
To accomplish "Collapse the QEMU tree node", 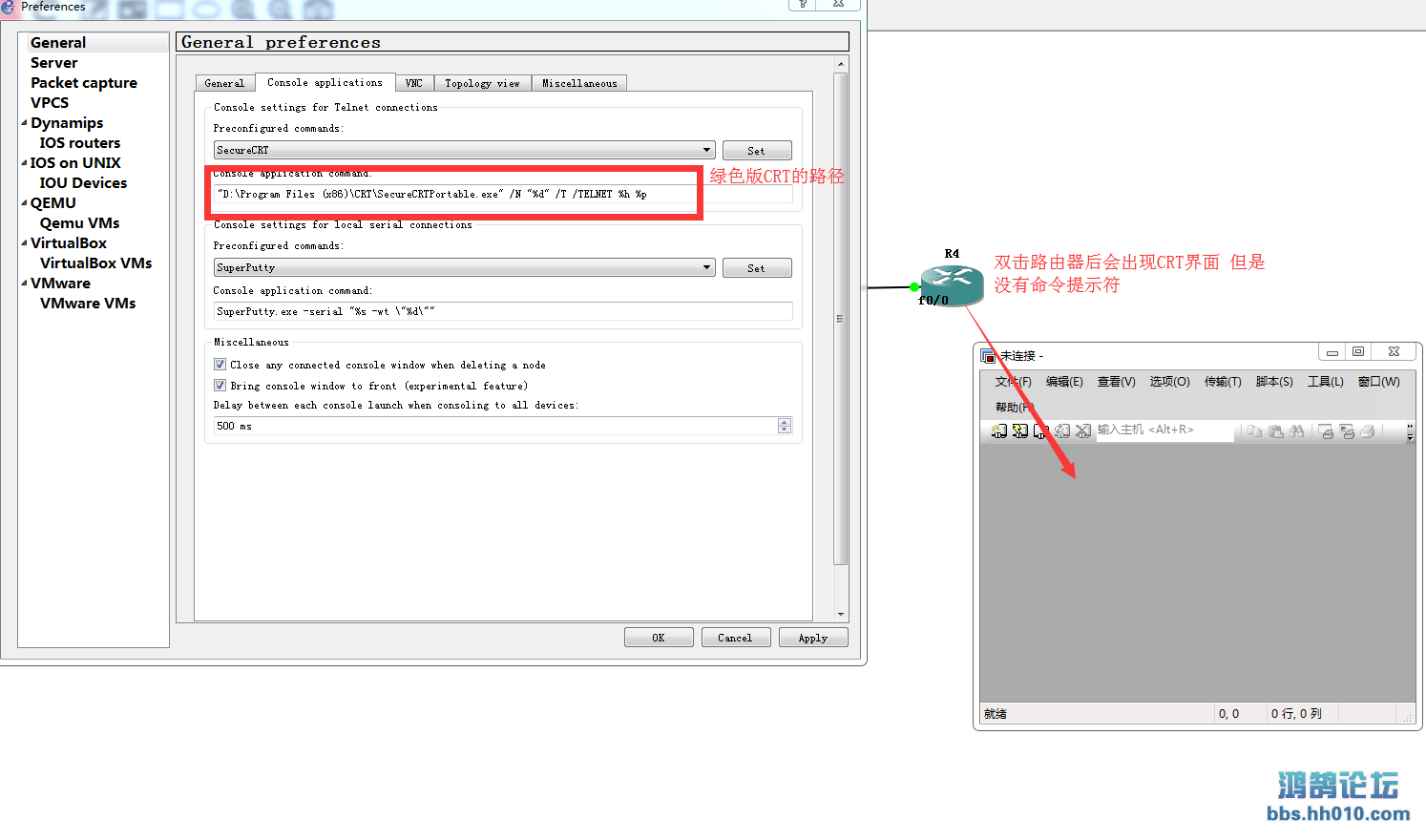I will coord(24,202).
